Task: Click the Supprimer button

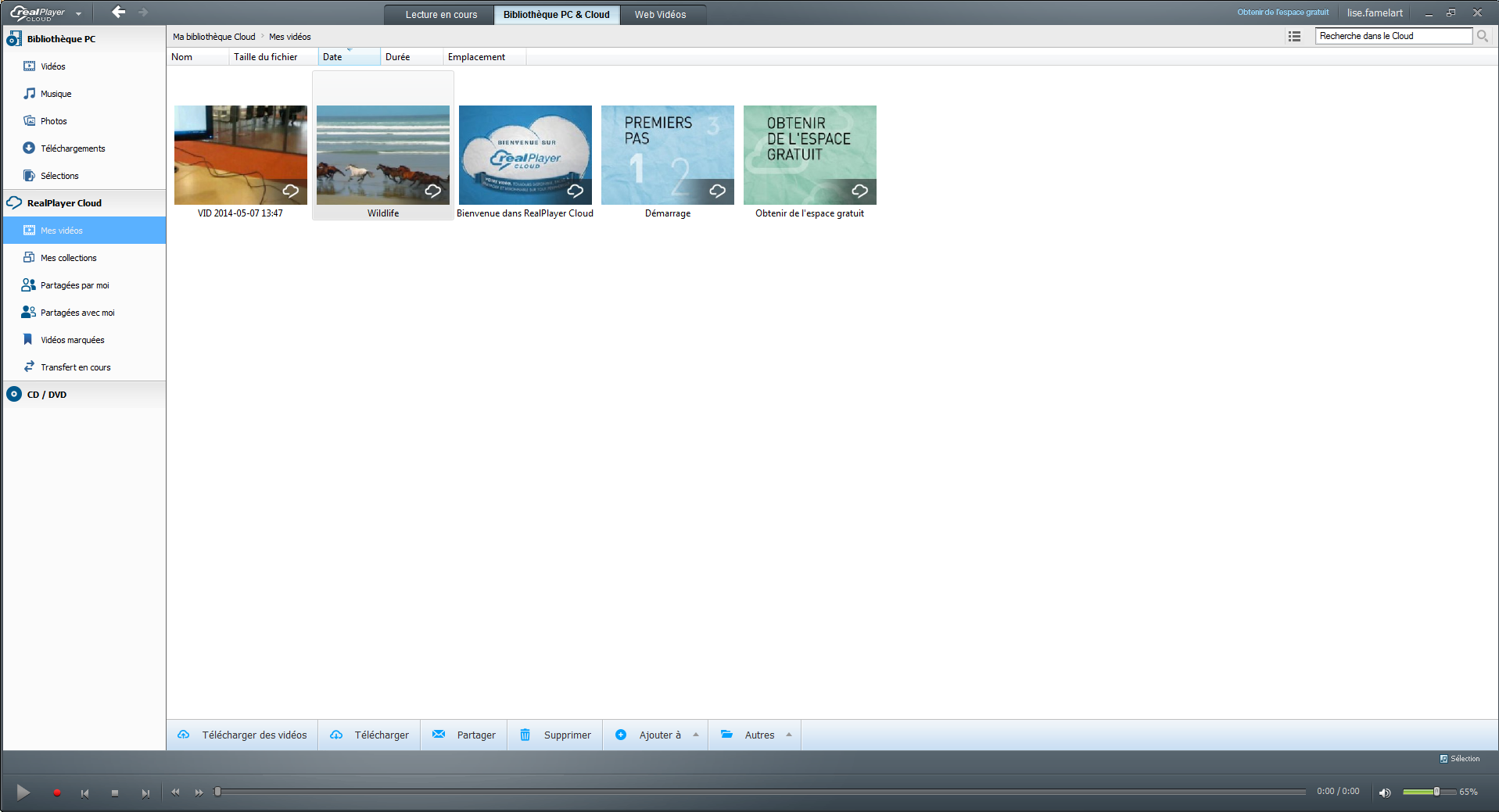Action: [555, 735]
